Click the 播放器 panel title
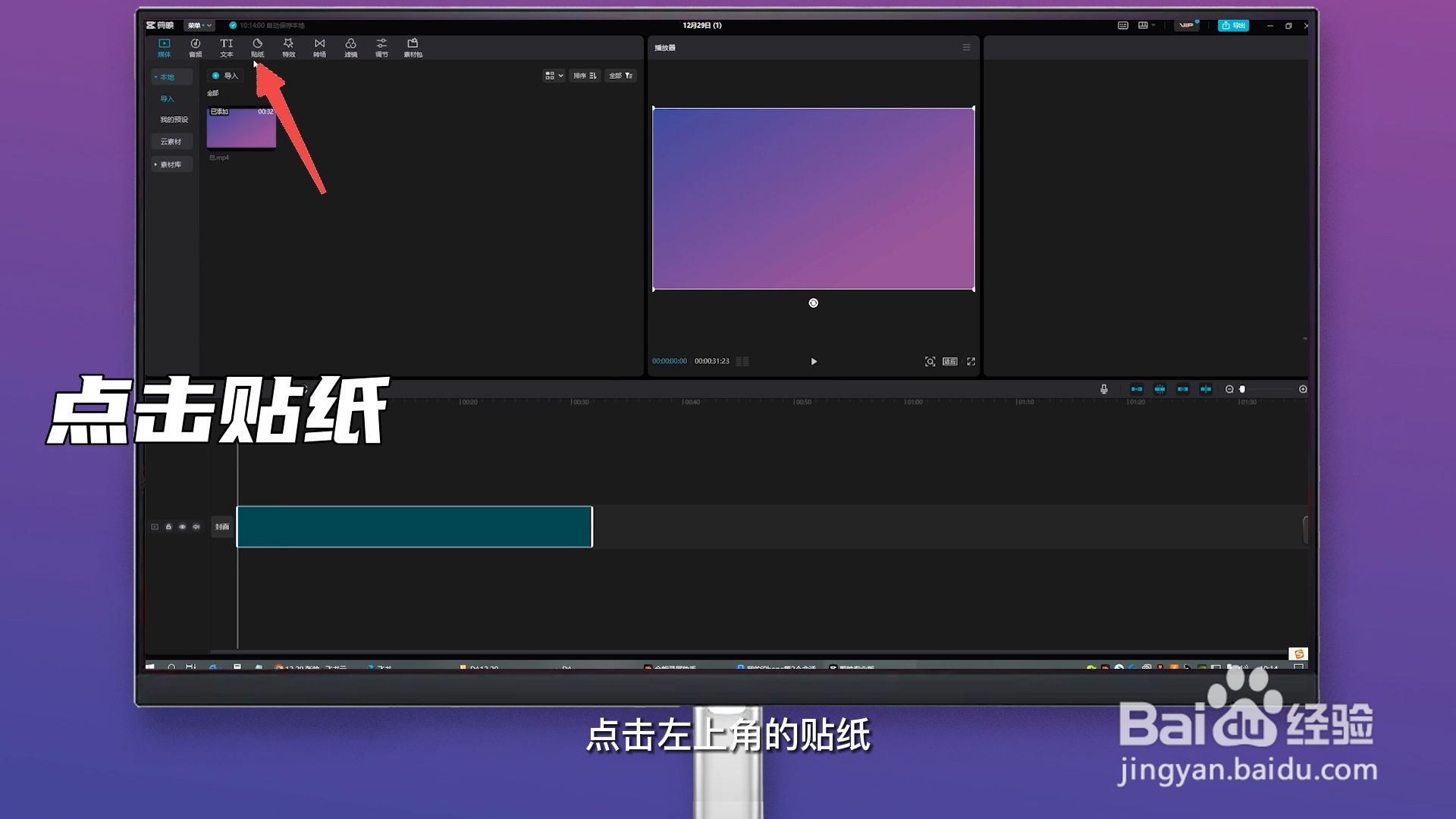 coord(665,47)
